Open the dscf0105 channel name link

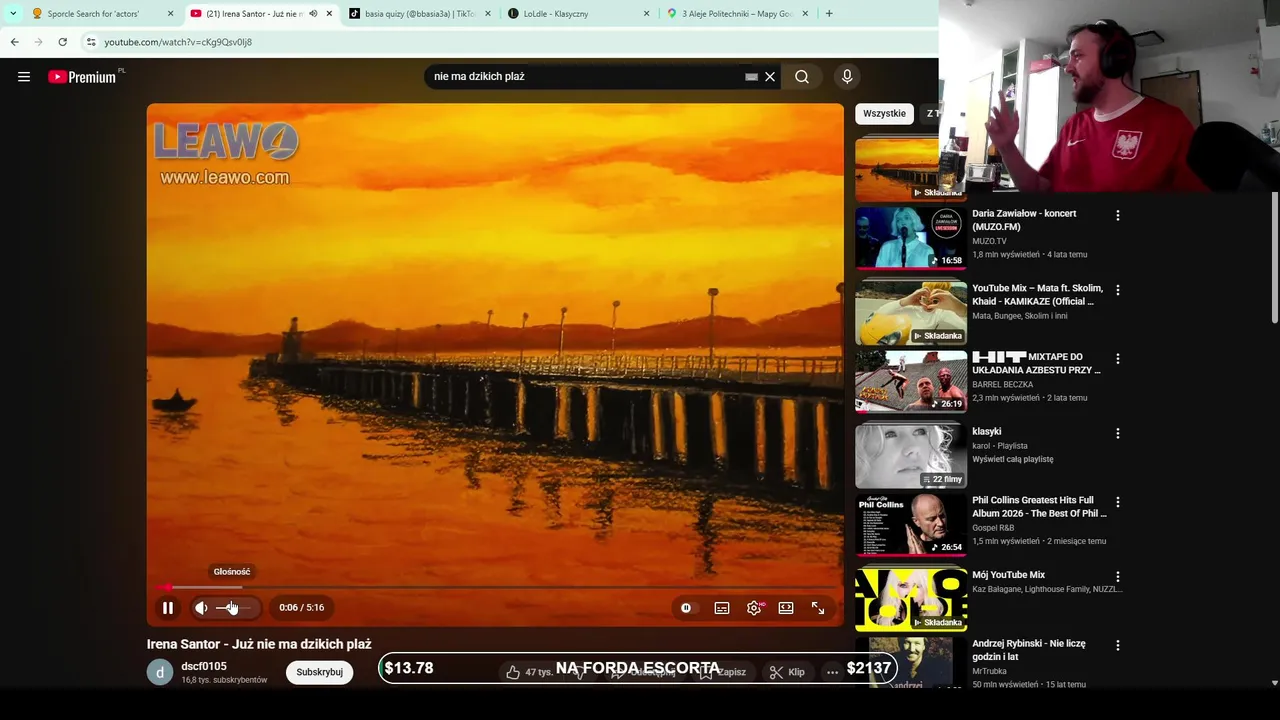(x=204, y=666)
